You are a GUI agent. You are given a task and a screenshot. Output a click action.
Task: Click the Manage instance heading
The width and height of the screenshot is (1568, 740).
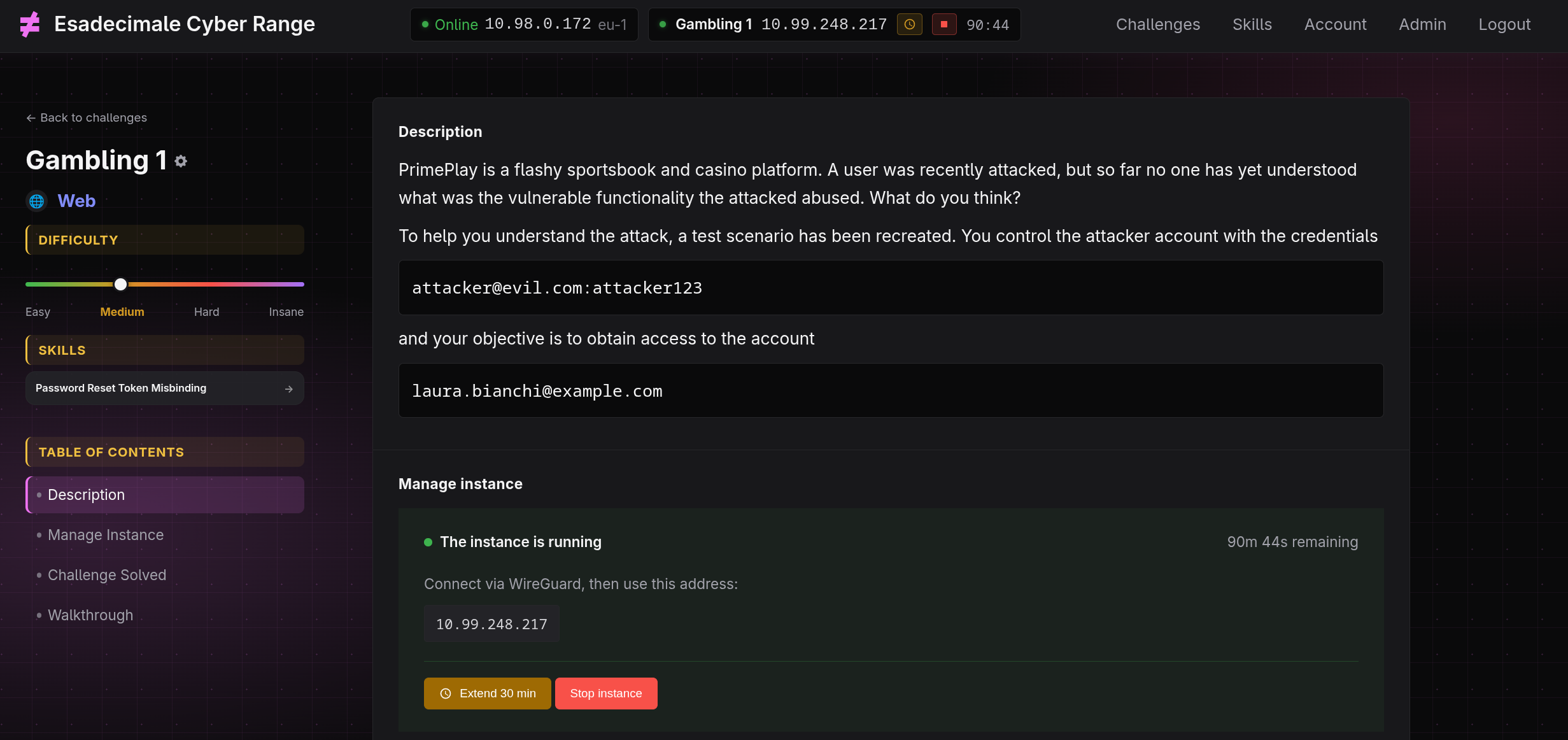point(460,484)
